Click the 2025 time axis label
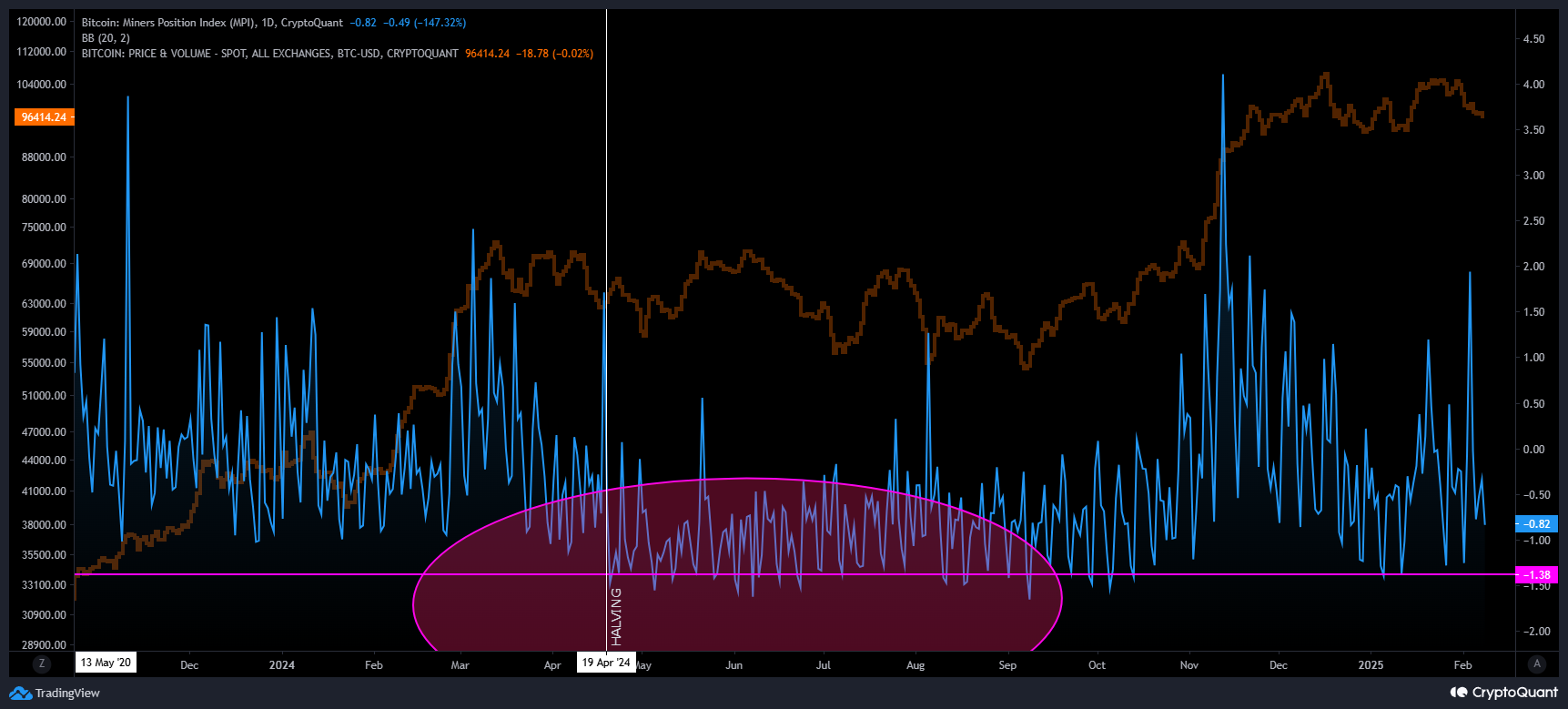1568x709 pixels. [1371, 665]
